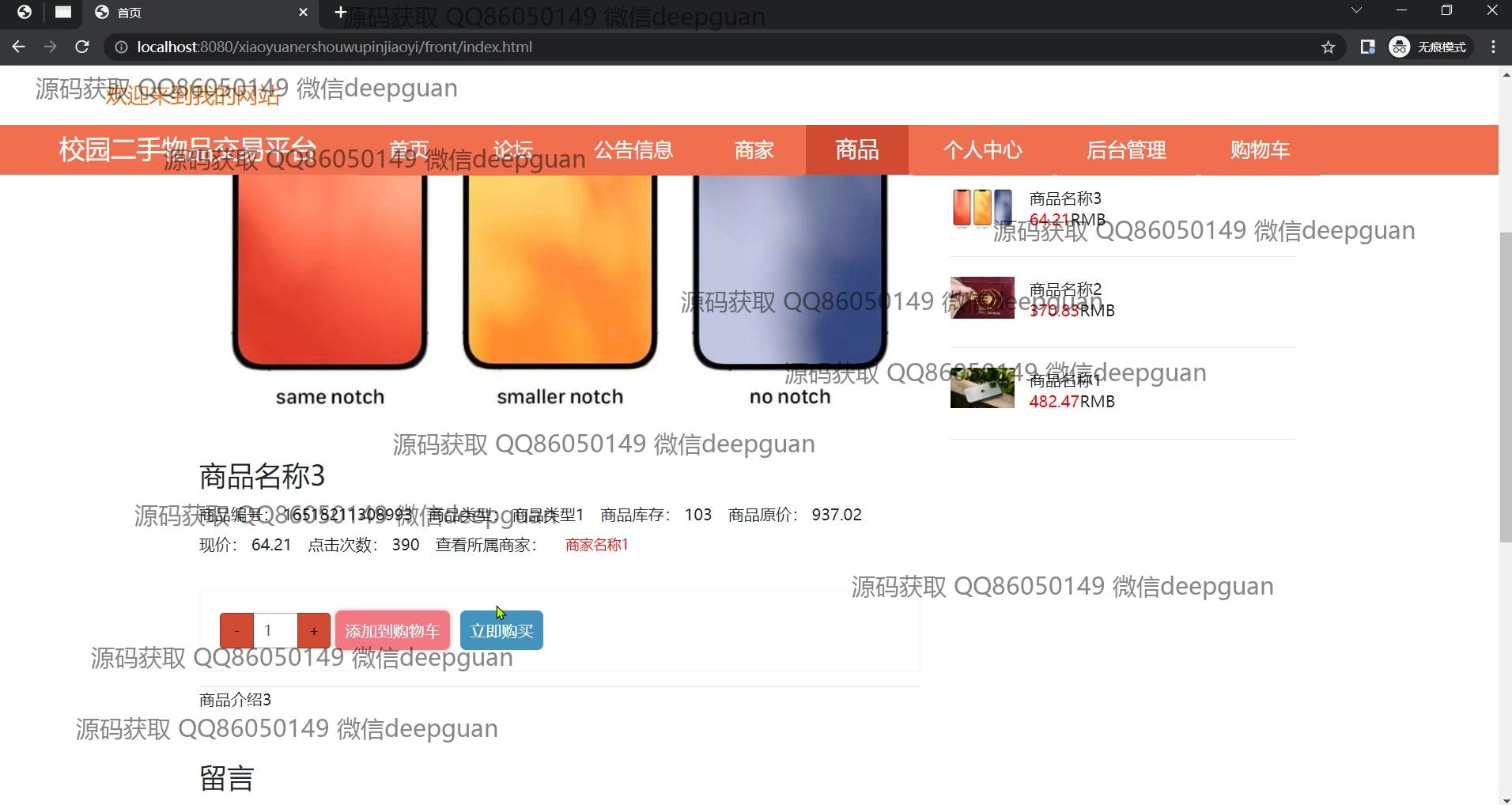Increase quantity with plus button
1512x805 pixels.
pyautogui.click(x=314, y=631)
